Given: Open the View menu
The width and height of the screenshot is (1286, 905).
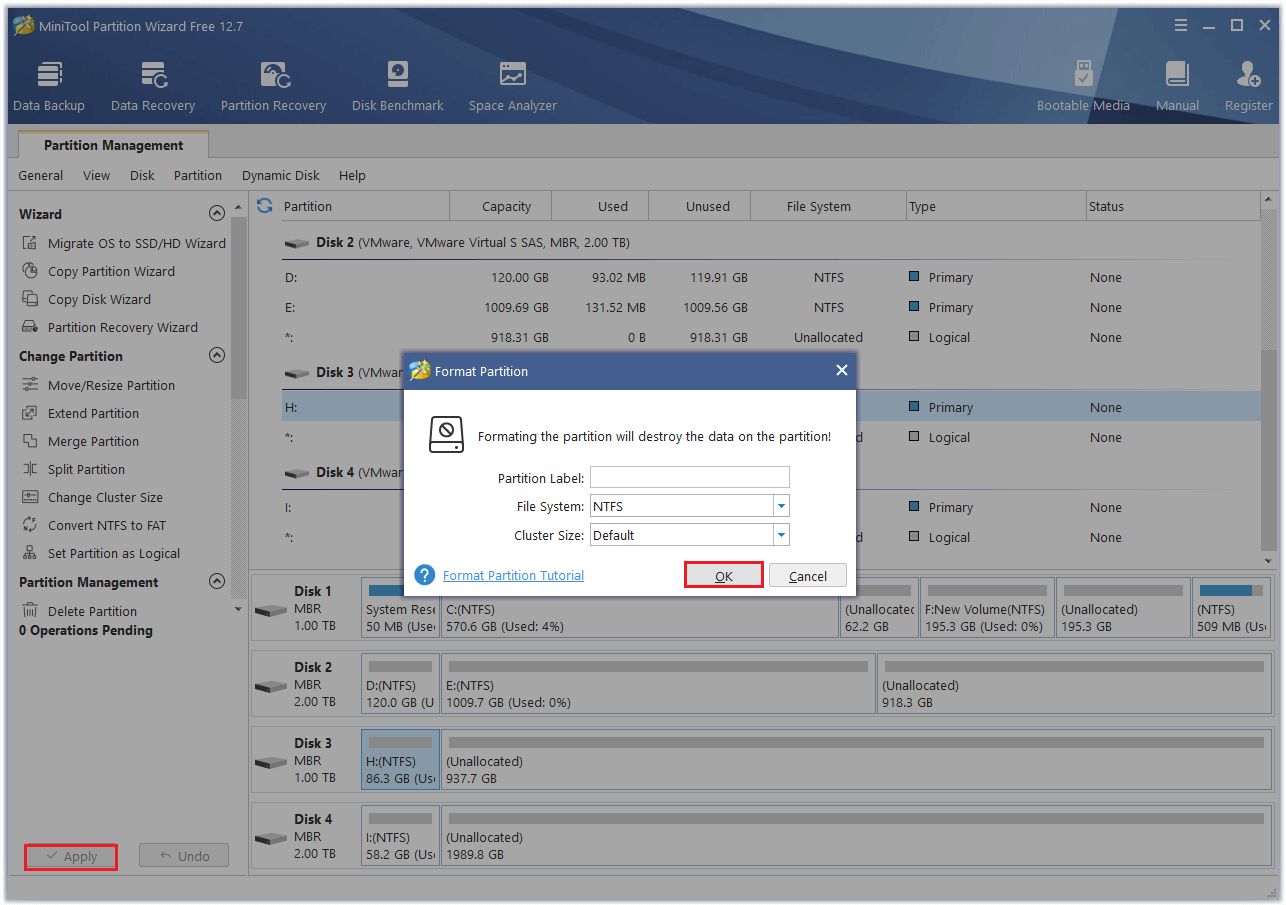Looking at the screenshot, I should tap(96, 175).
